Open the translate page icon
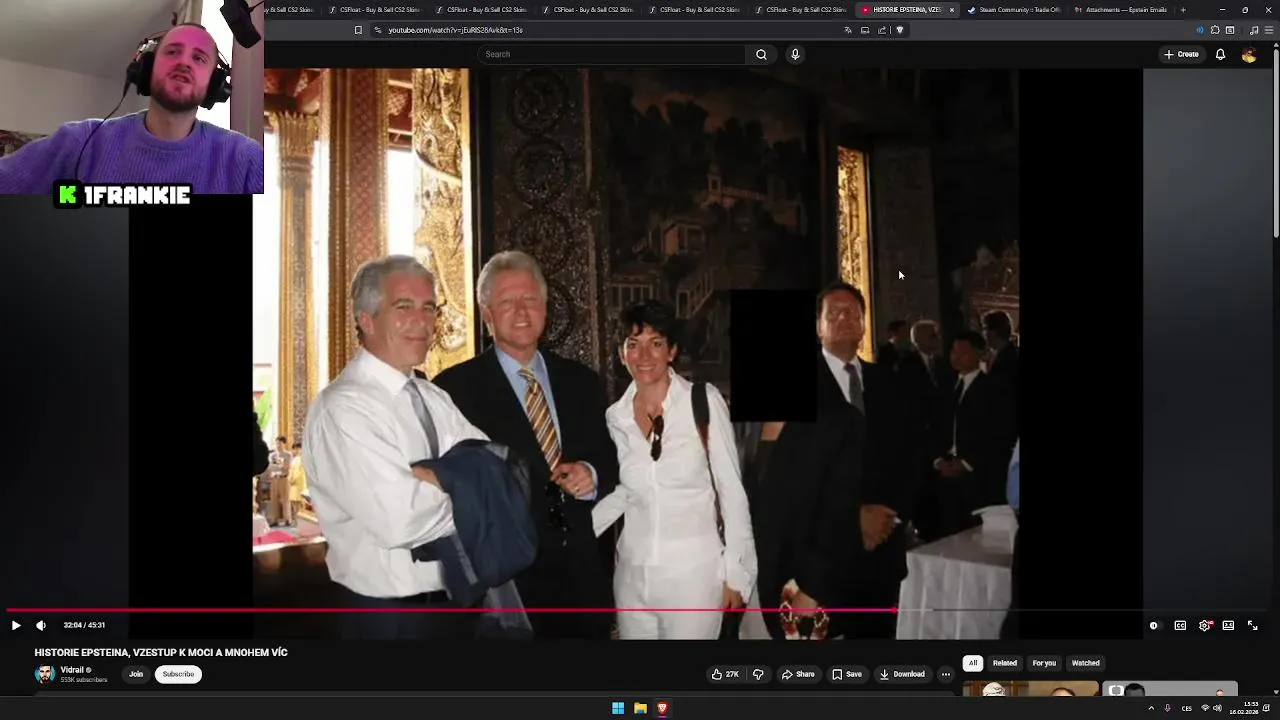 (848, 30)
